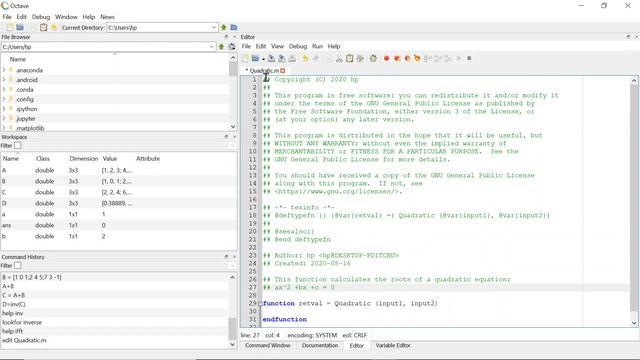Click the File Browser scrollbar's down arrow

click(x=233, y=127)
